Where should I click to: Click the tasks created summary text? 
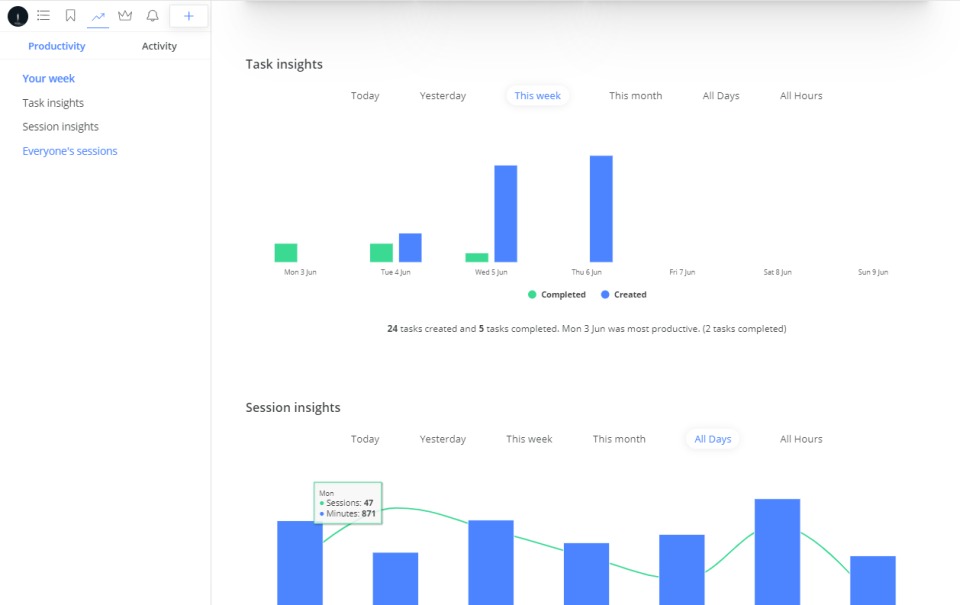(587, 329)
